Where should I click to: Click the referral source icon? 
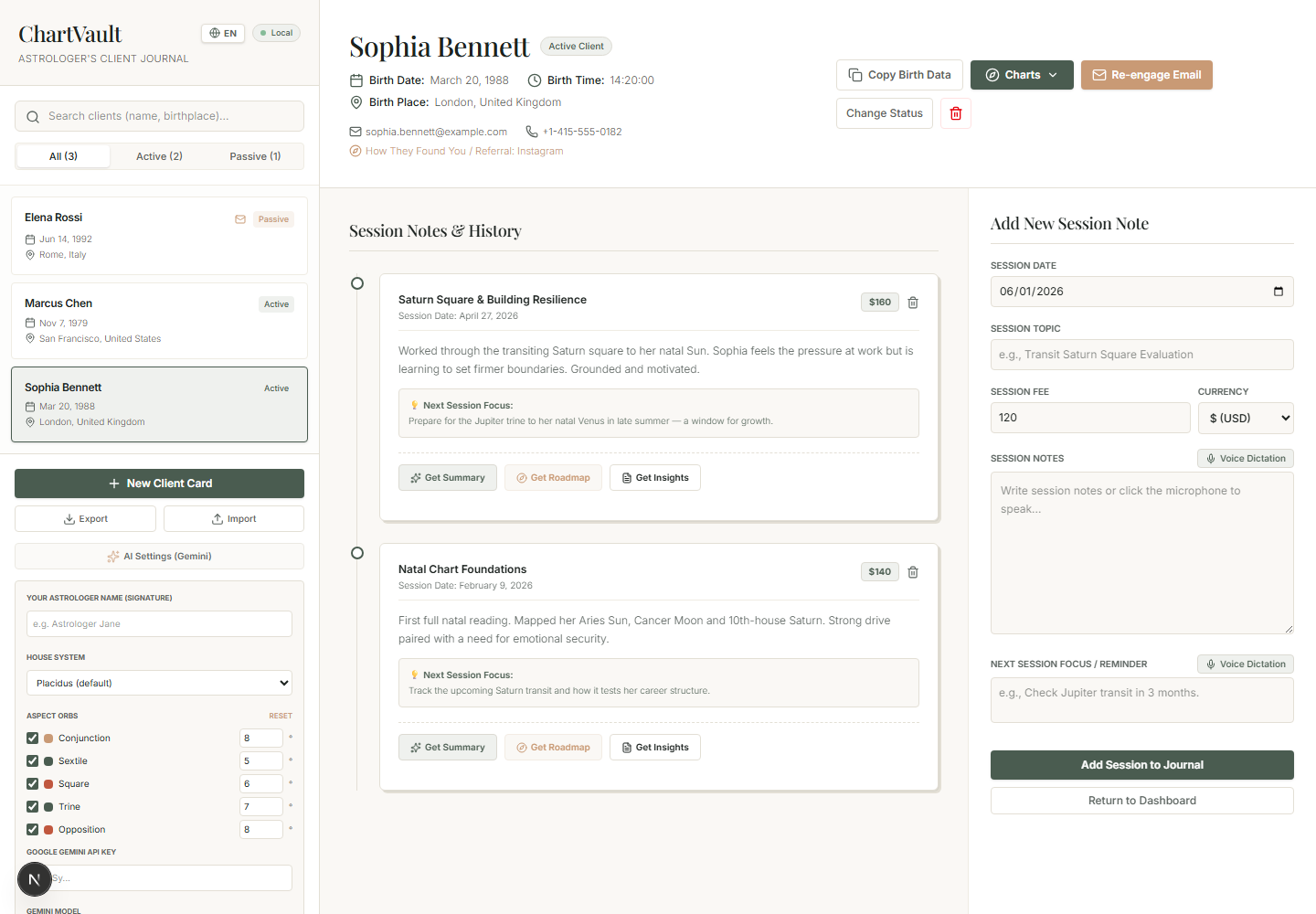[356, 151]
